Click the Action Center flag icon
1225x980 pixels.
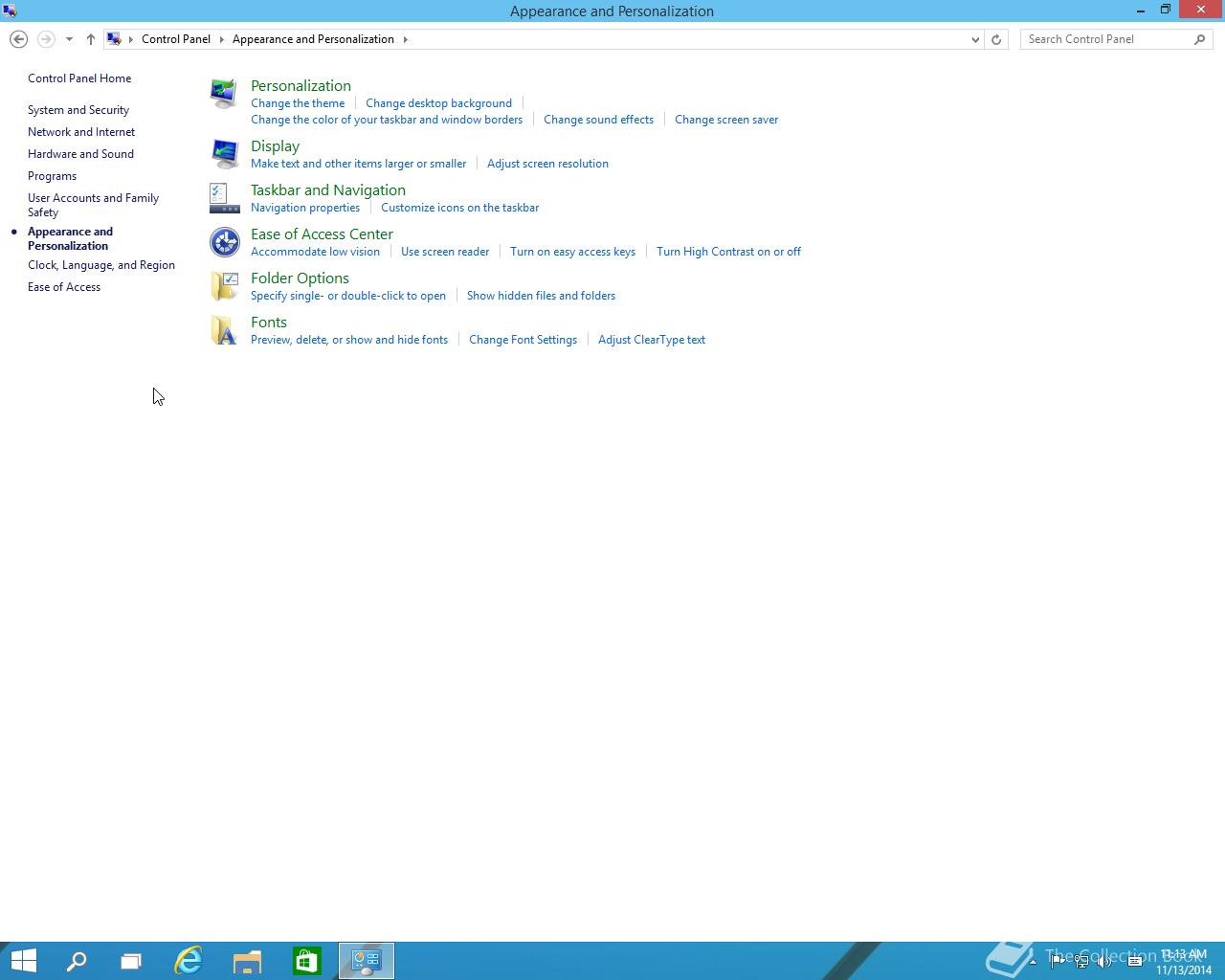(1057, 962)
